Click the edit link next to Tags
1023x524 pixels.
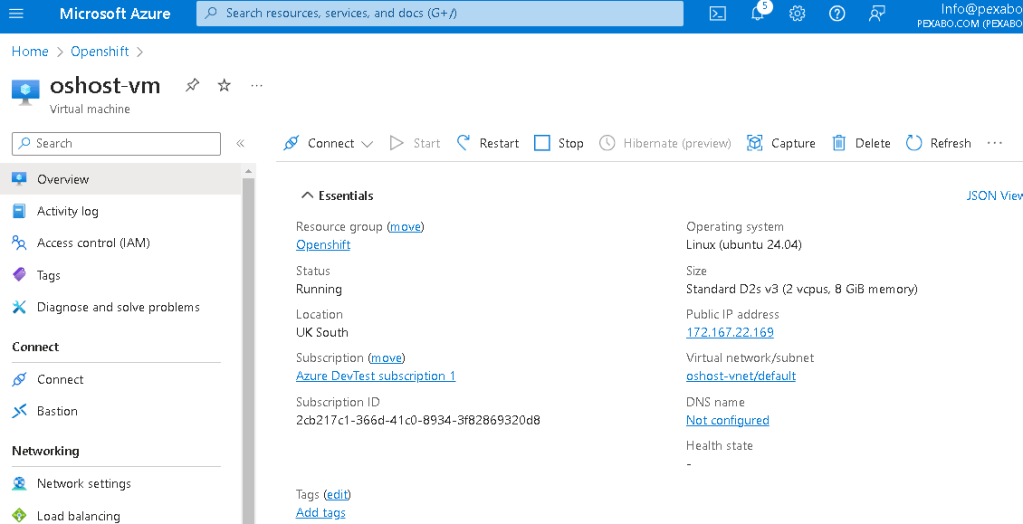[x=337, y=495]
